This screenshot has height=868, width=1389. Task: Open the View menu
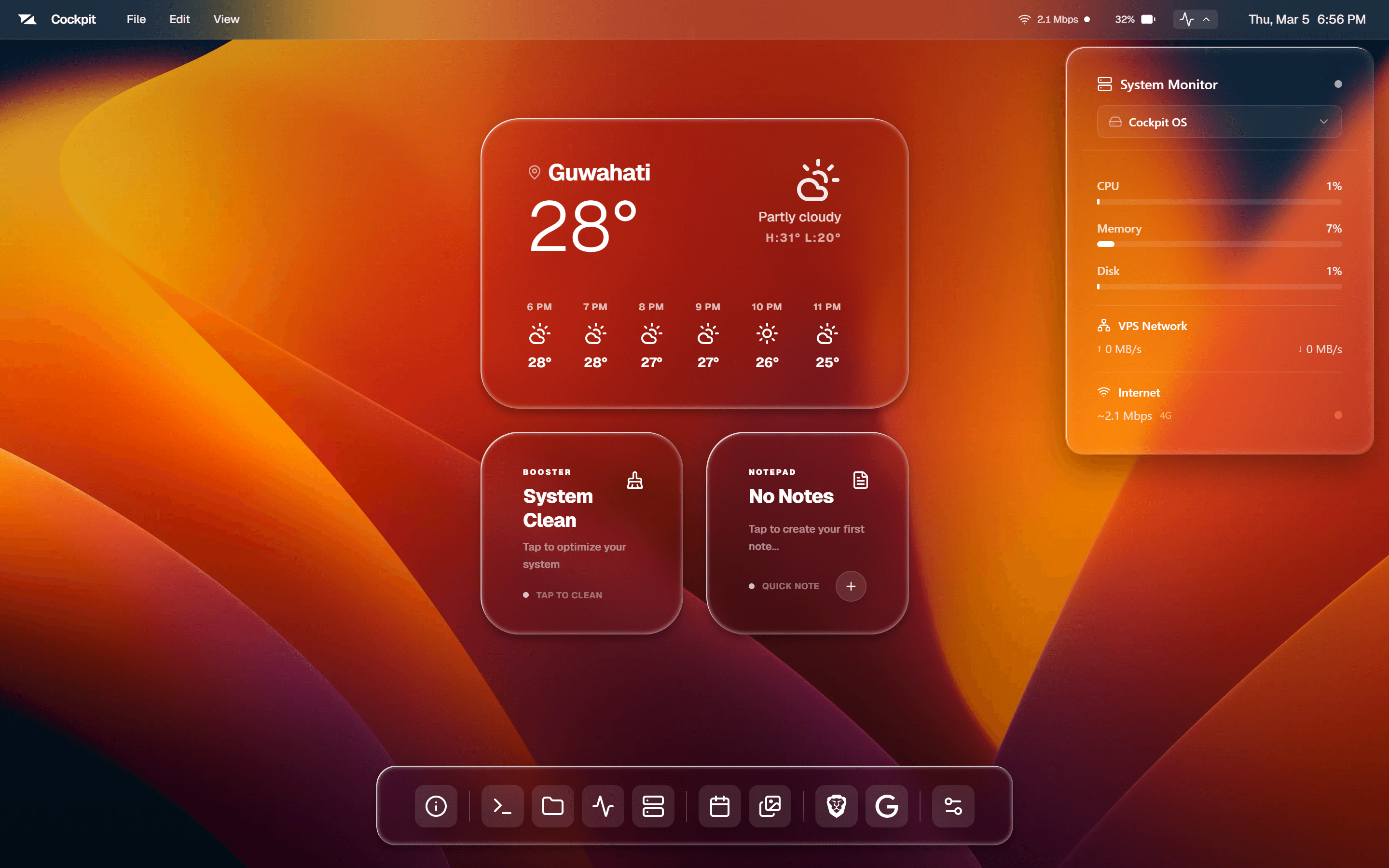[226, 19]
